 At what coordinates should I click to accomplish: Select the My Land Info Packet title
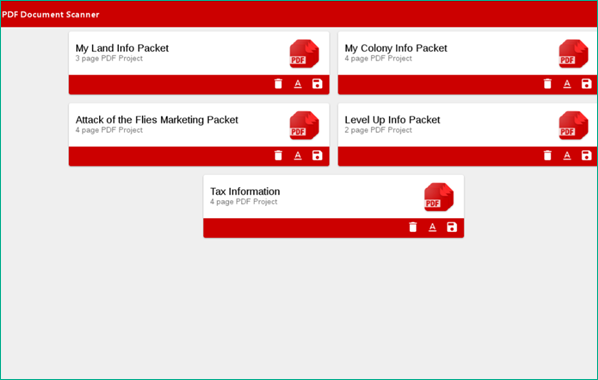[122, 48]
